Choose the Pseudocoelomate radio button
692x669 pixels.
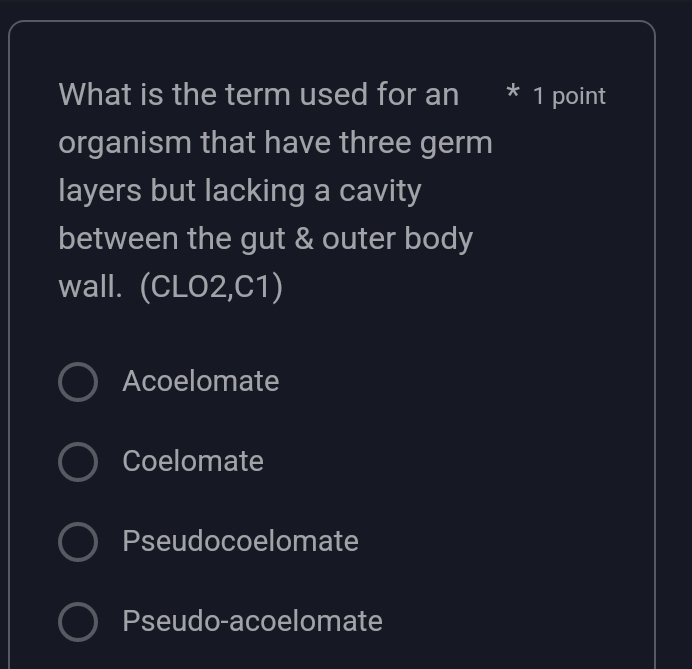[x=78, y=542]
